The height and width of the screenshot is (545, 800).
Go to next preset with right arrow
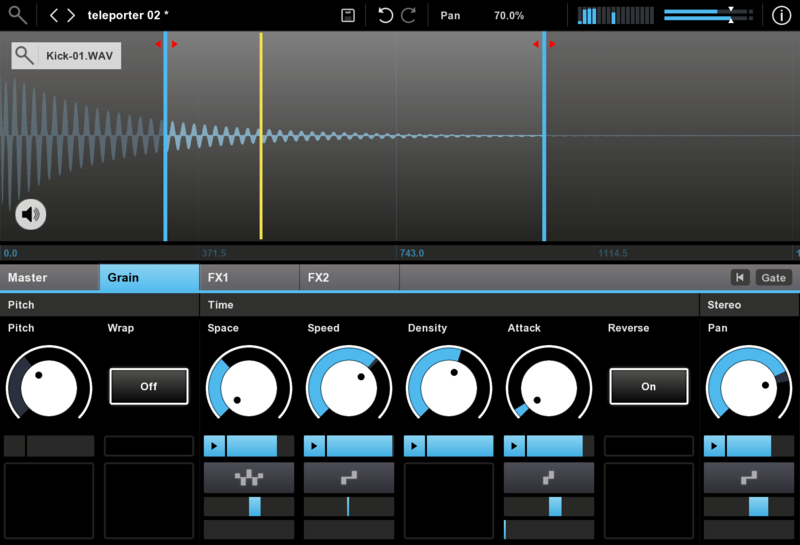tap(70, 16)
